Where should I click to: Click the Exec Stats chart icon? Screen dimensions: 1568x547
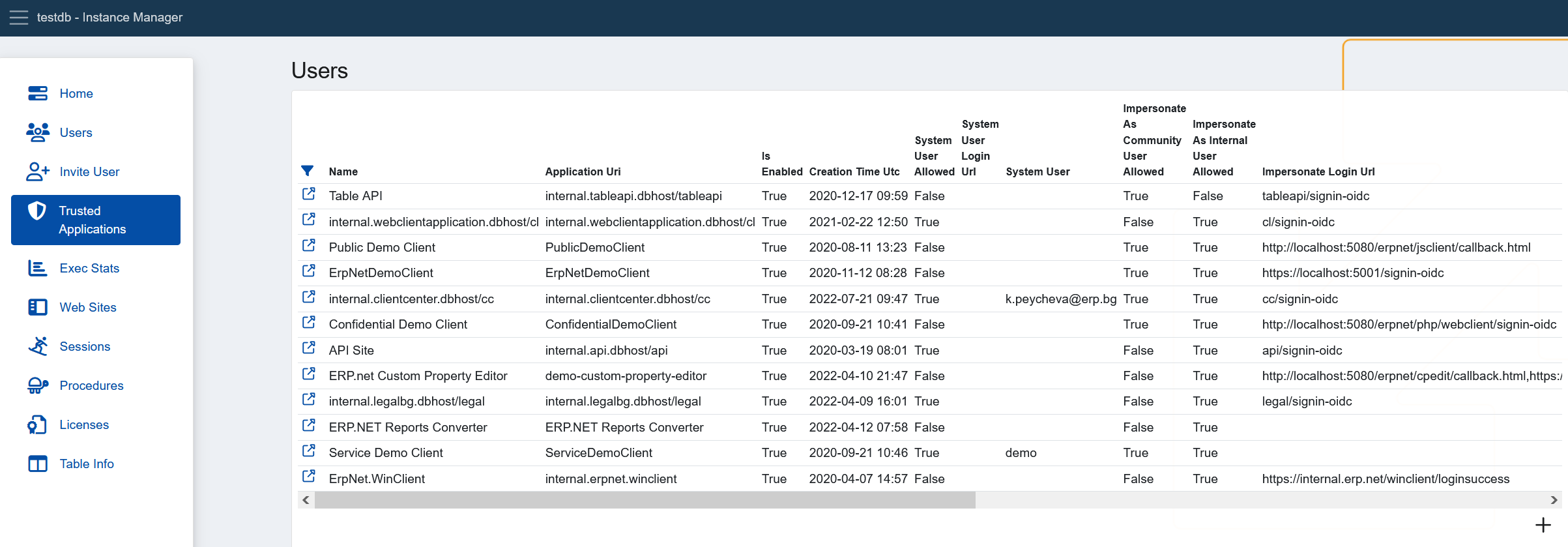point(38,268)
